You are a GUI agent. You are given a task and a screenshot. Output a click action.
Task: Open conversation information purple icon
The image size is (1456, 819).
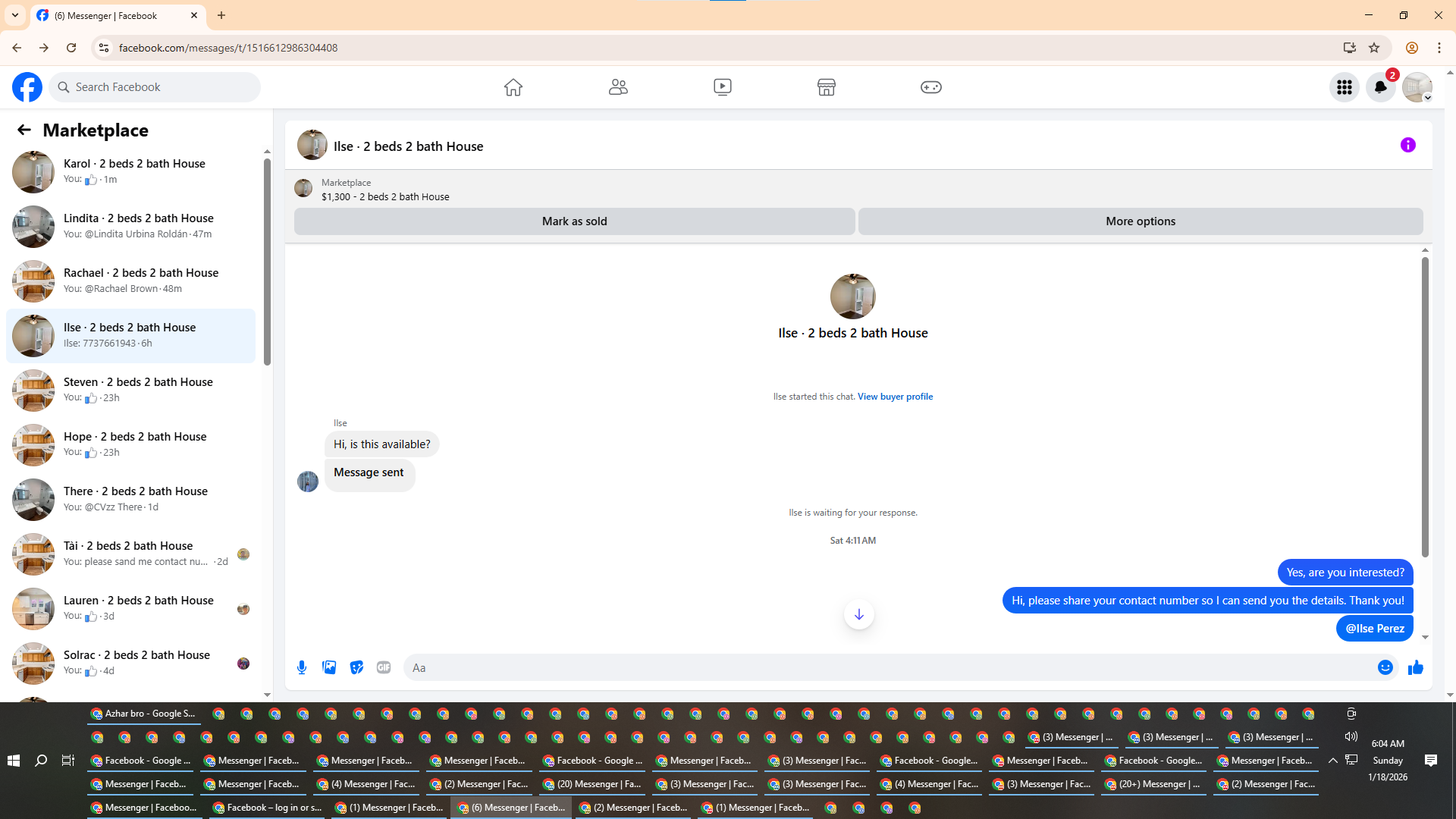coord(1407,145)
